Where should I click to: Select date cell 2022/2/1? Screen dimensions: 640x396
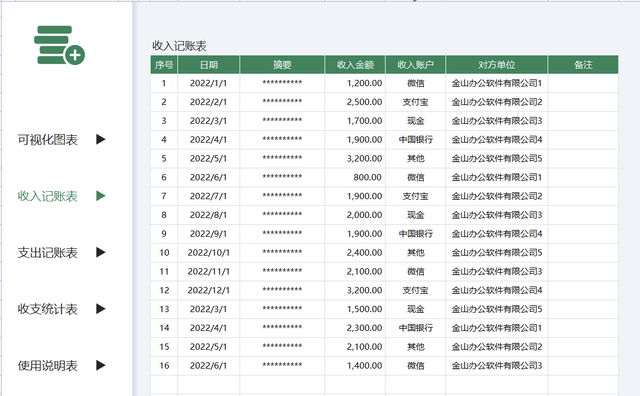point(209,102)
